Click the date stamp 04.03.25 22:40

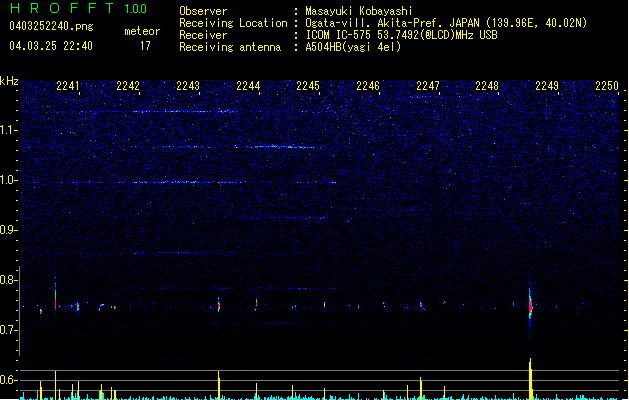[x=51, y=46]
